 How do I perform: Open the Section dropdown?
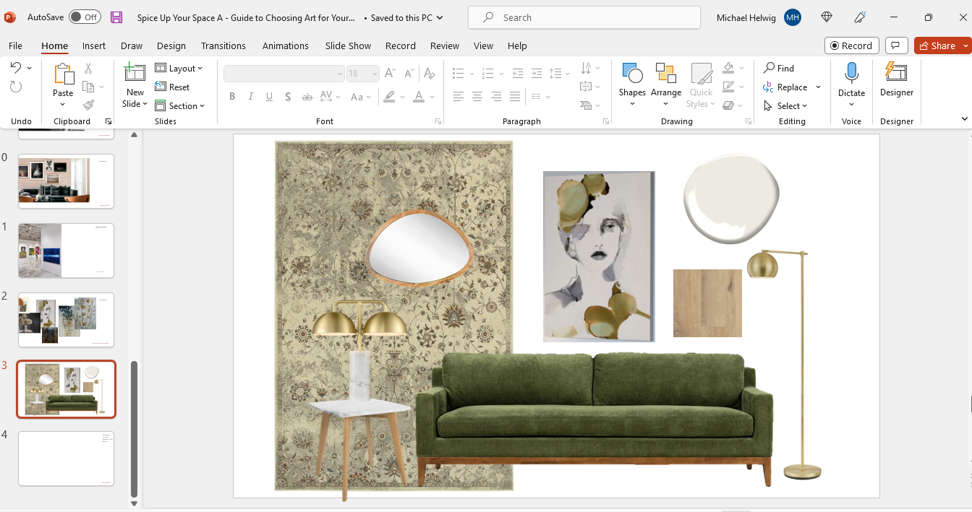[180, 106]
